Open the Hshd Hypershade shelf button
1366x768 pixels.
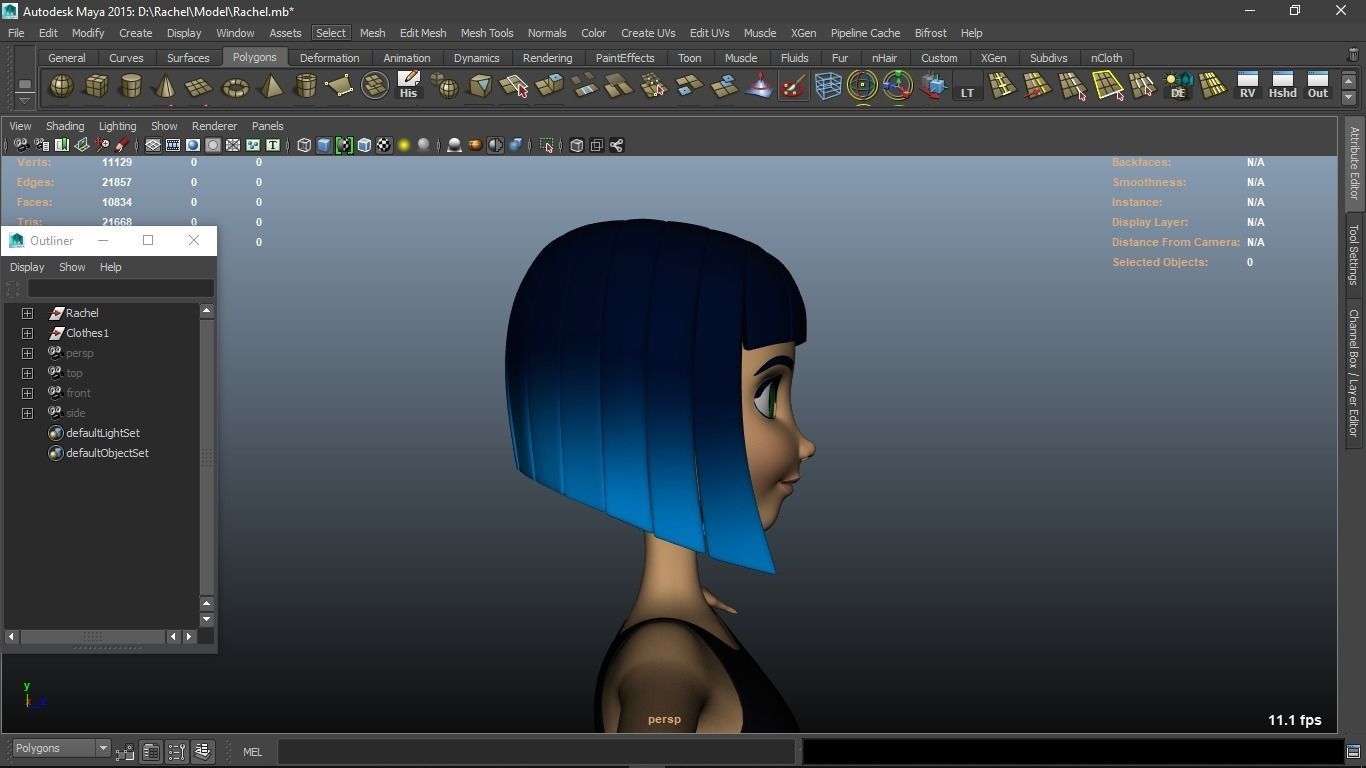click(x=1282, y=86)
